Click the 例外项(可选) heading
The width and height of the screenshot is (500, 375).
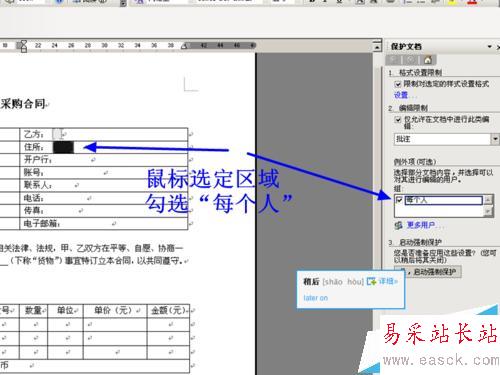(415, 162)
